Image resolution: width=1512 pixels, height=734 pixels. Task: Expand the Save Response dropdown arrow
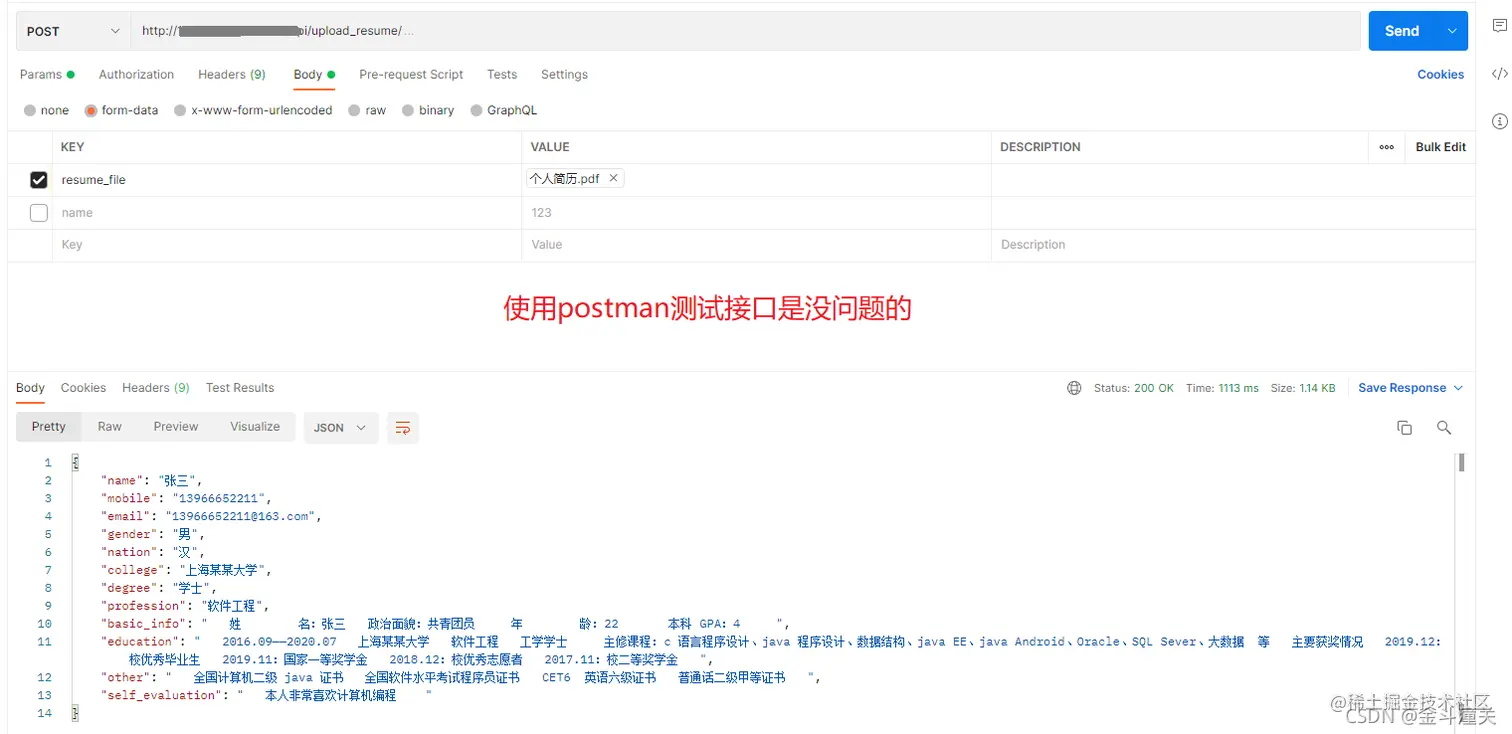tap(1458, 388)
